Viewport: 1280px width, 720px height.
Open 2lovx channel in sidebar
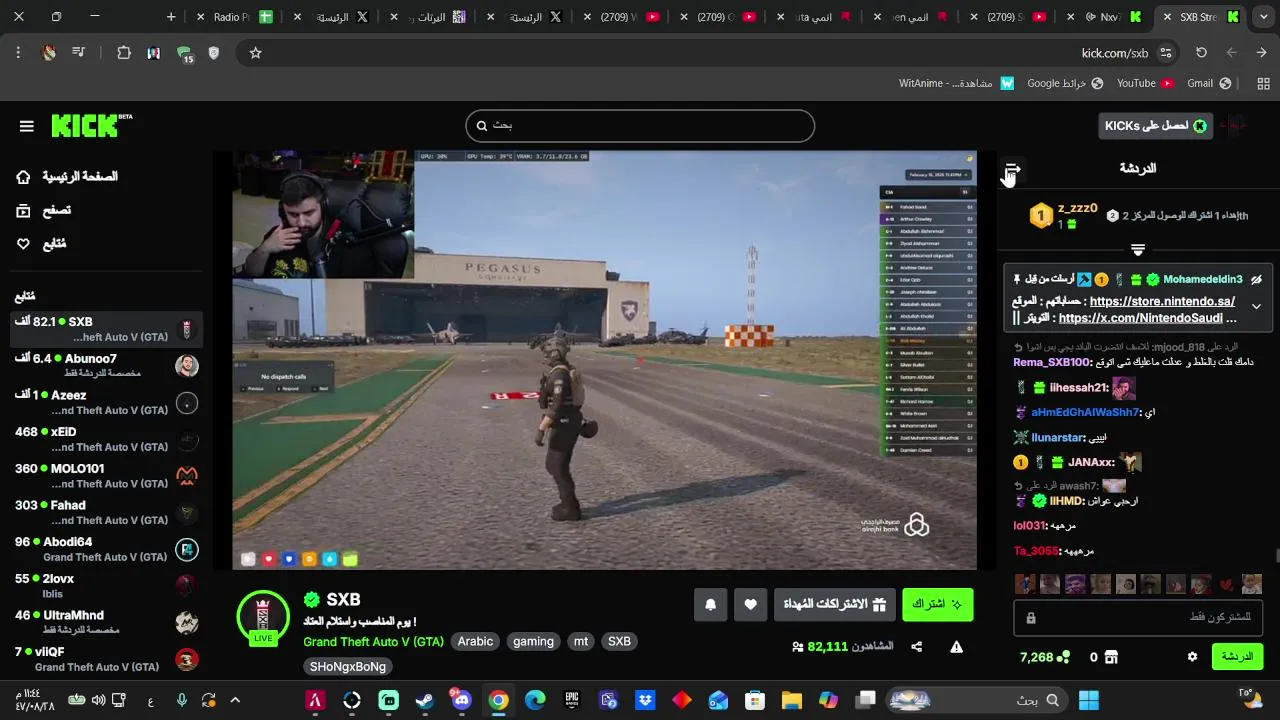point(107,585)
